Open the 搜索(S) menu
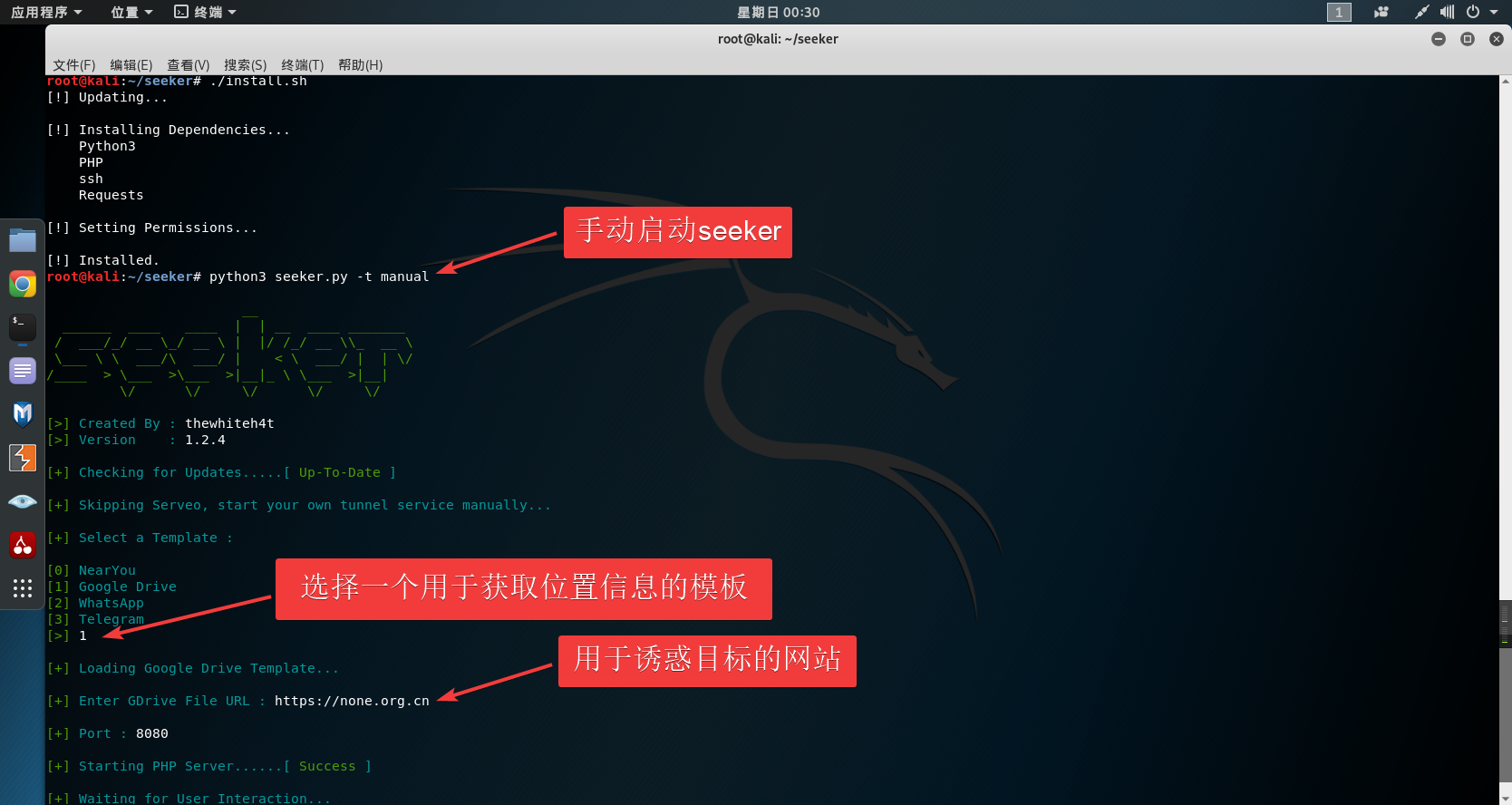Viewport: 1512px width, 805px height. point(245,64)
